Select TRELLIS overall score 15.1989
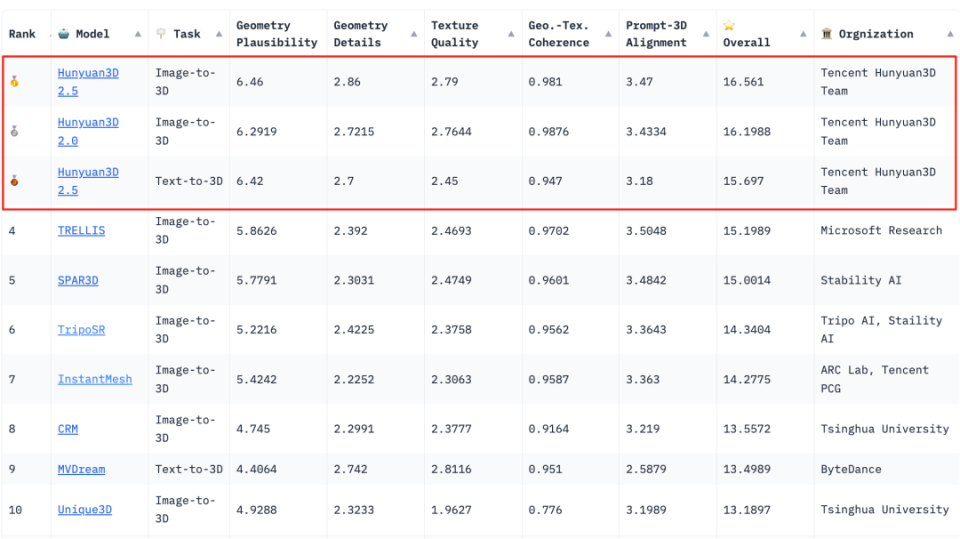This screenshot has width=960, height=539. click(746, 230)
